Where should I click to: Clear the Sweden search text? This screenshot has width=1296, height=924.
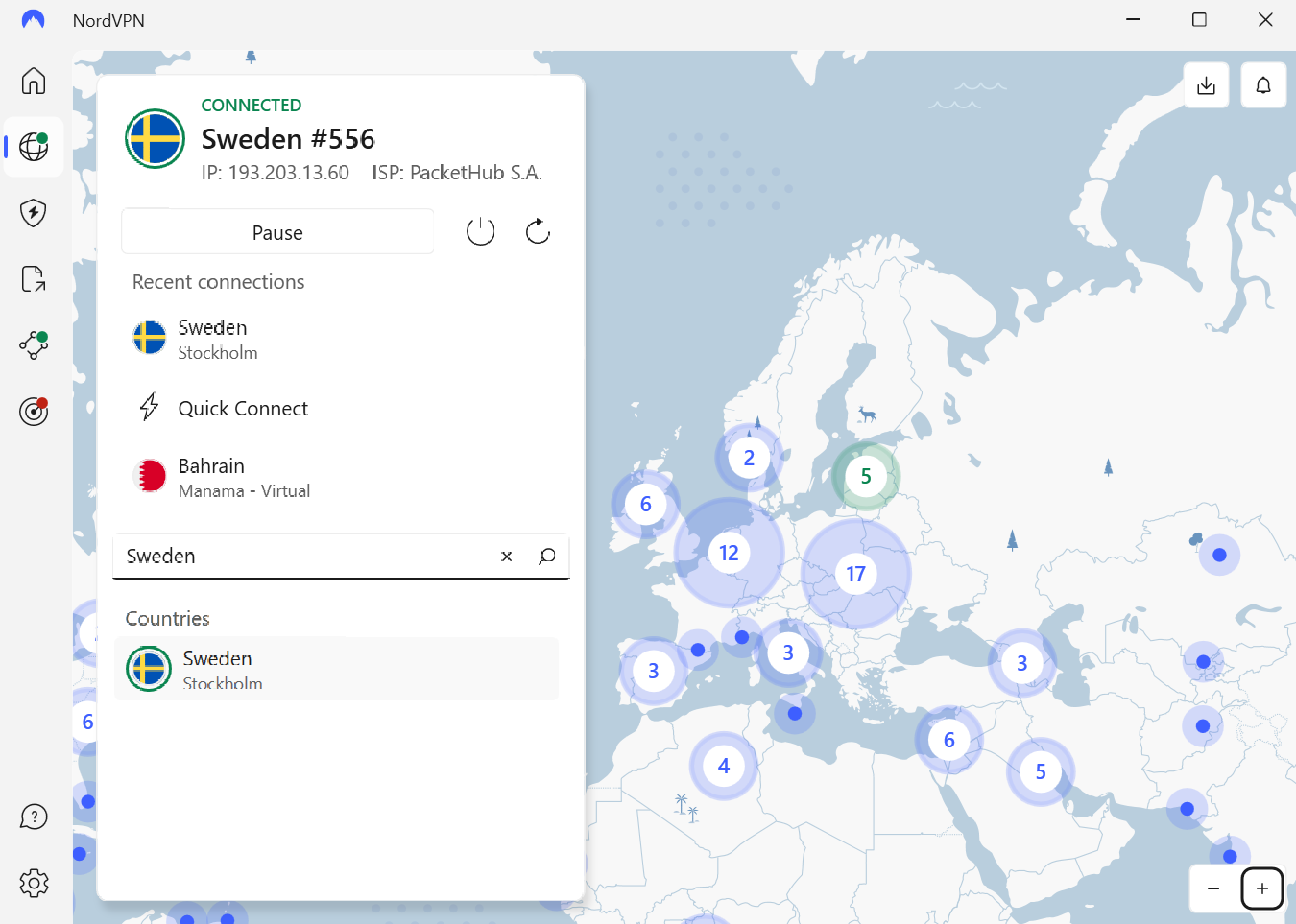click(507, 557)
